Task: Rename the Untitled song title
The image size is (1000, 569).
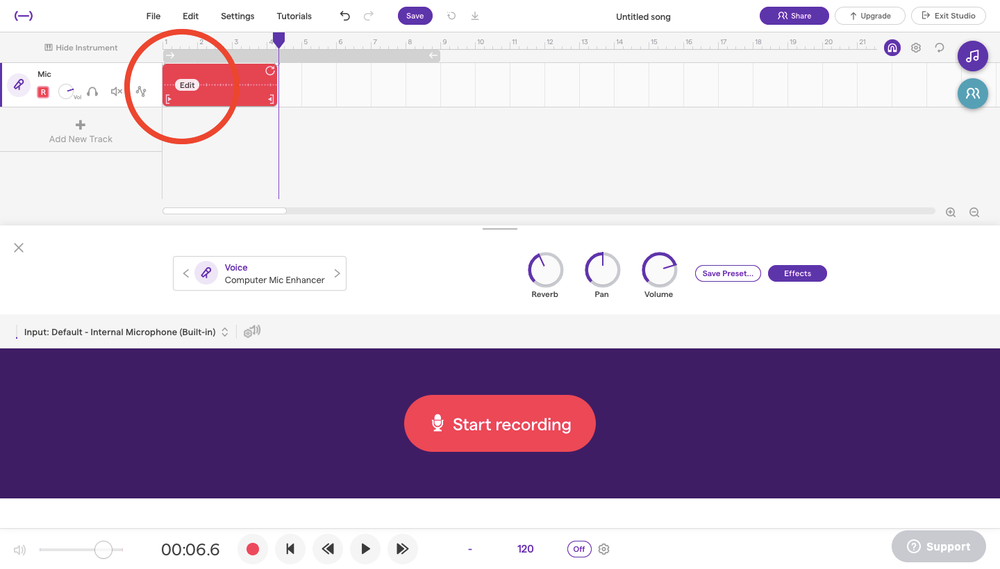Action: click(643, 17)
